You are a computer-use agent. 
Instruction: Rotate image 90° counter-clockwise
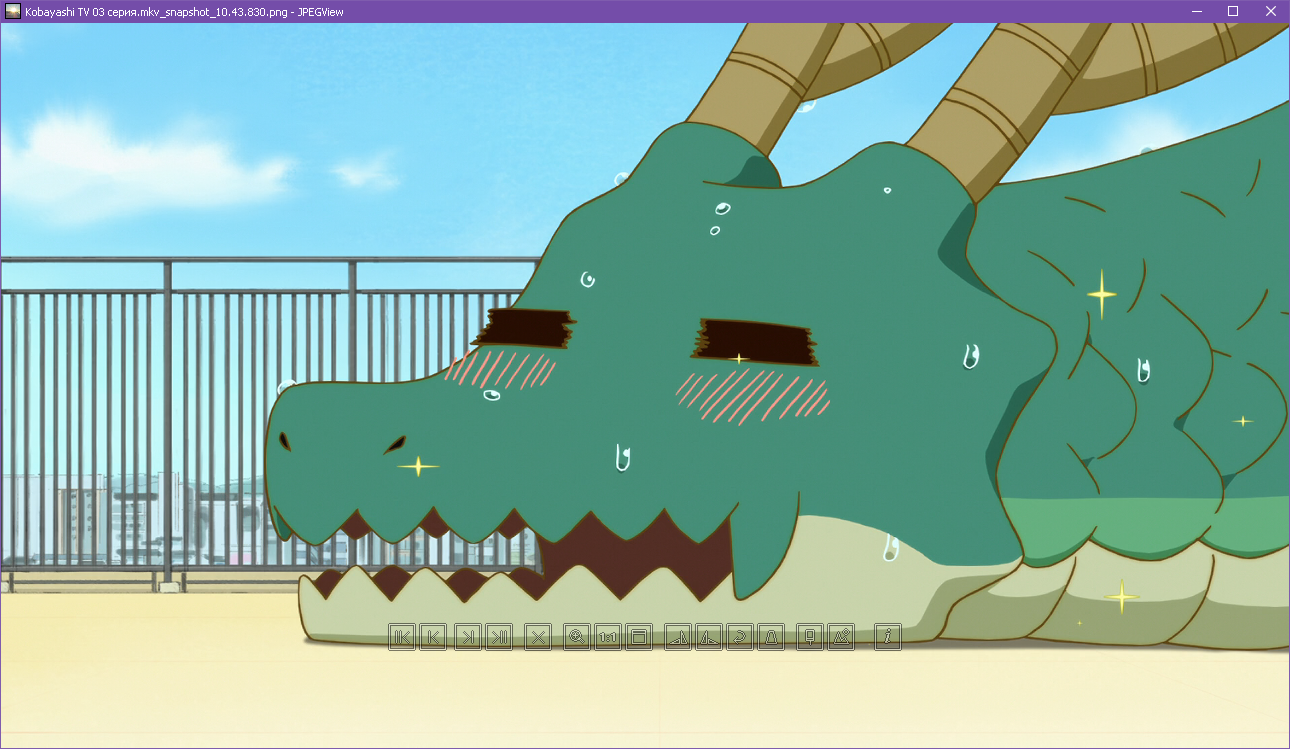click(x=708, y=637)
